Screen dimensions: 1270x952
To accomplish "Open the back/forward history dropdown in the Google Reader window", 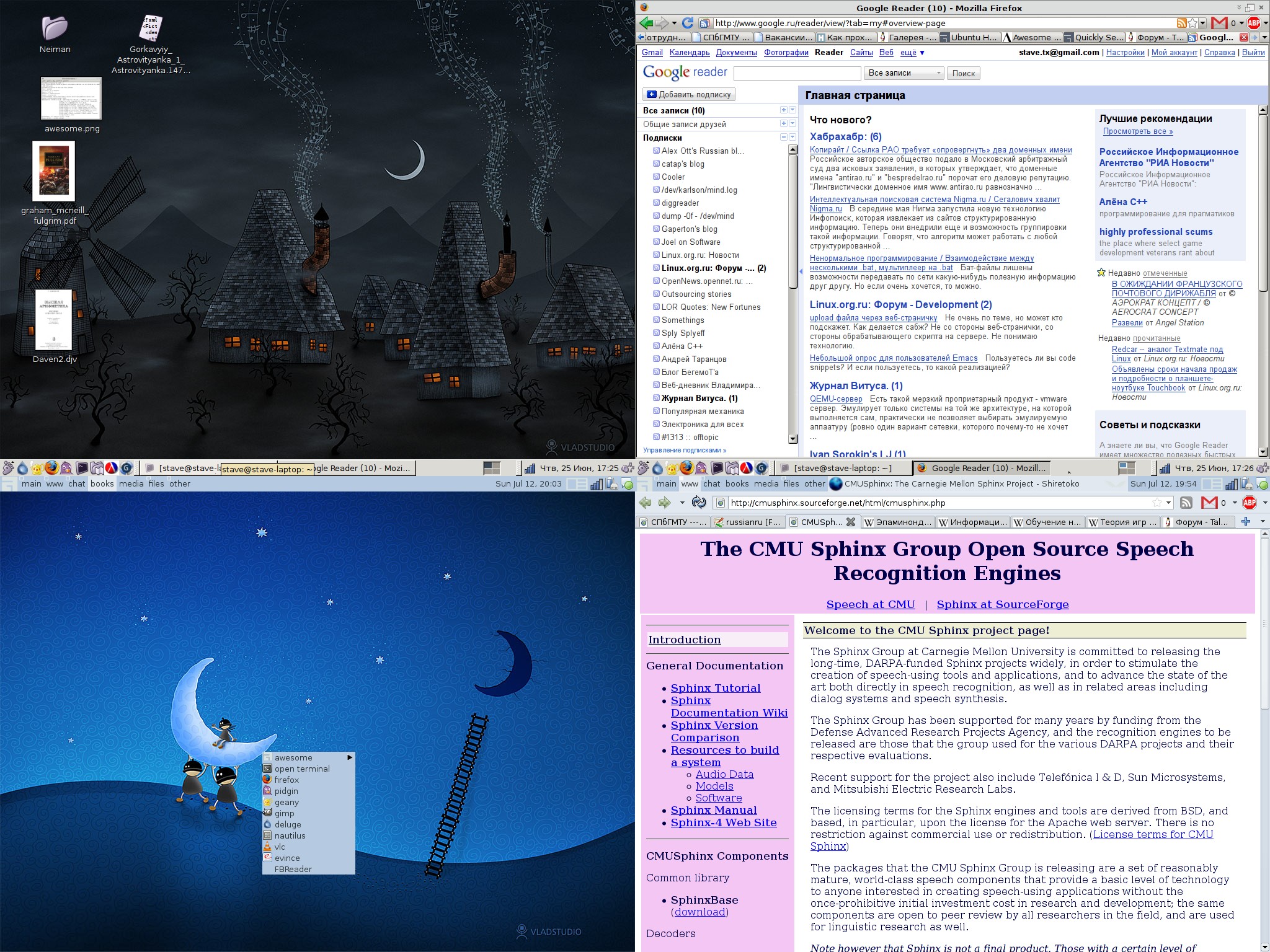I will click(673, 24).
